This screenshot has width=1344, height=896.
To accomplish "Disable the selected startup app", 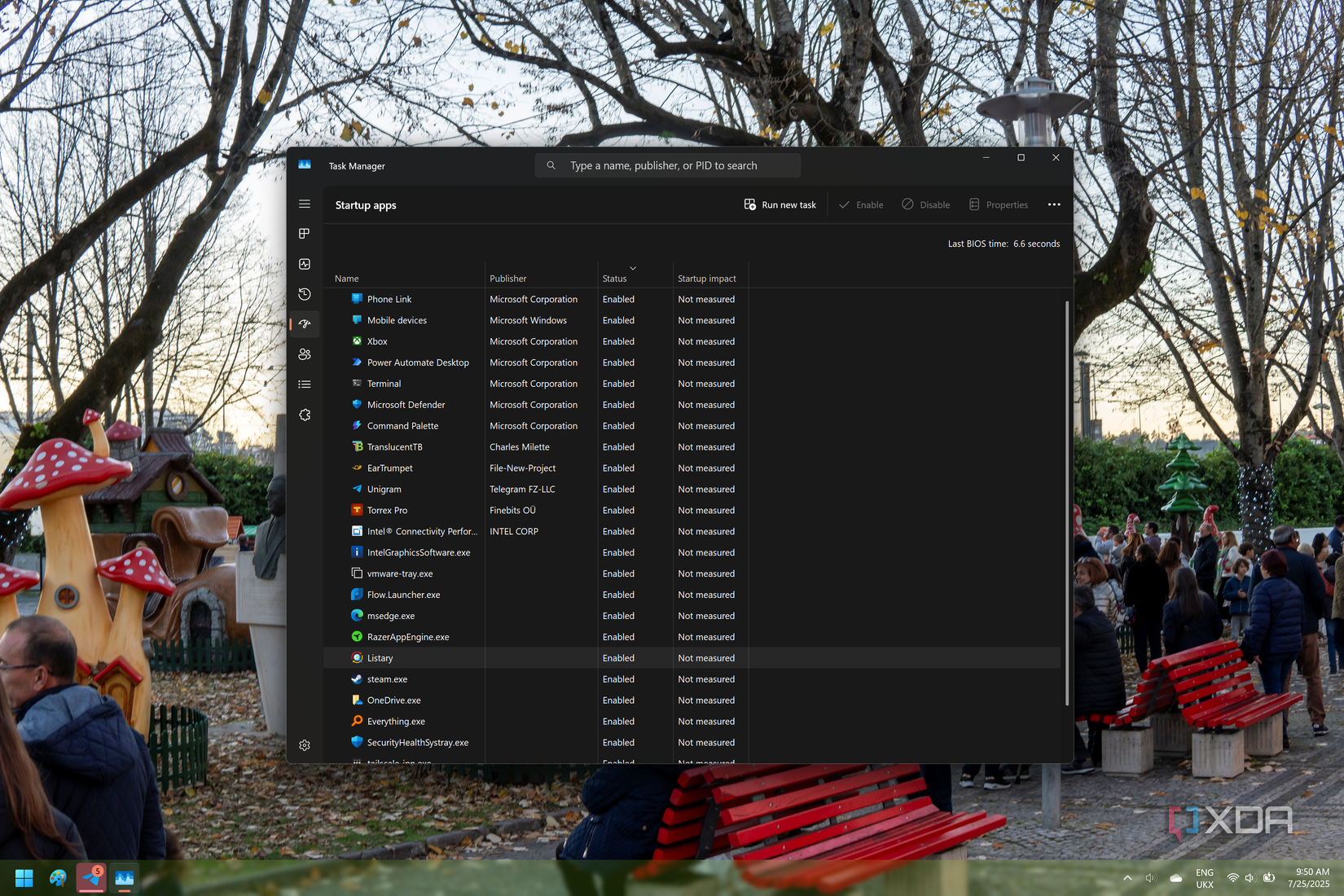I will pos(925,204).
